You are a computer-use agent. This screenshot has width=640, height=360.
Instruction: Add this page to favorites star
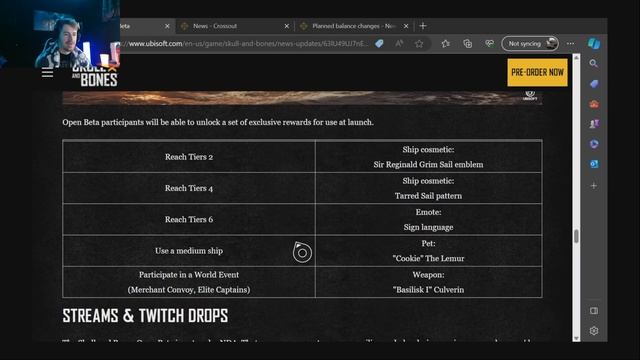pos(419,44)
